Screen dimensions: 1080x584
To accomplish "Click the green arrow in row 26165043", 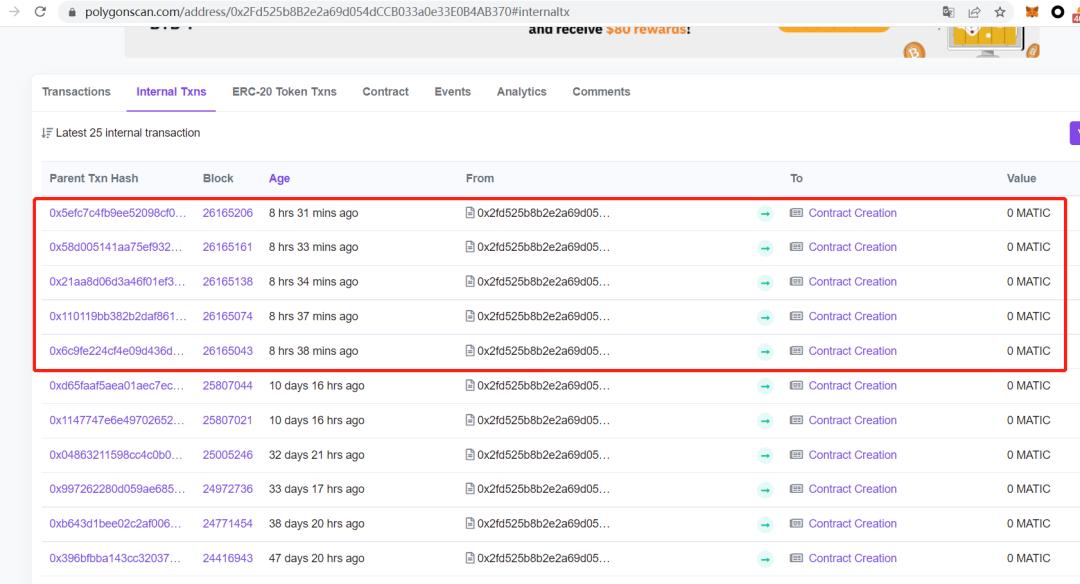I will (765, 352).
